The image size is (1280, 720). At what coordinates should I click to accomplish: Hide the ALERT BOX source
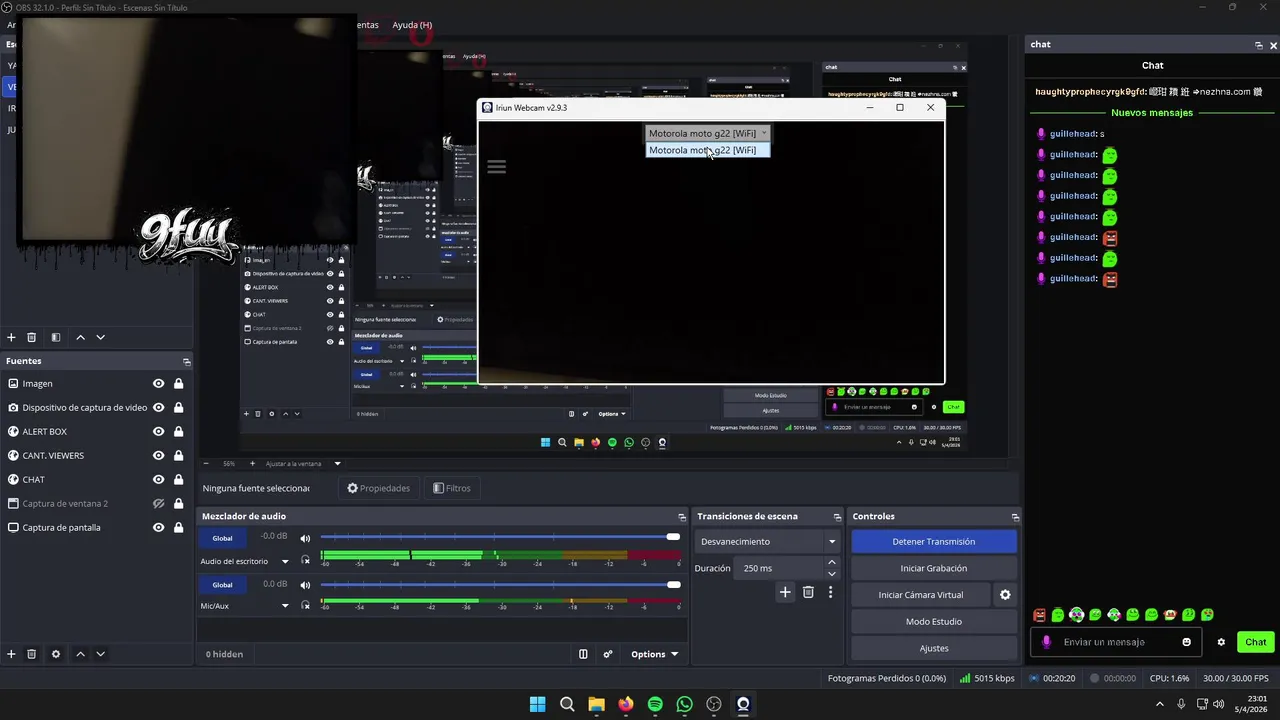(x=158, y=432)
